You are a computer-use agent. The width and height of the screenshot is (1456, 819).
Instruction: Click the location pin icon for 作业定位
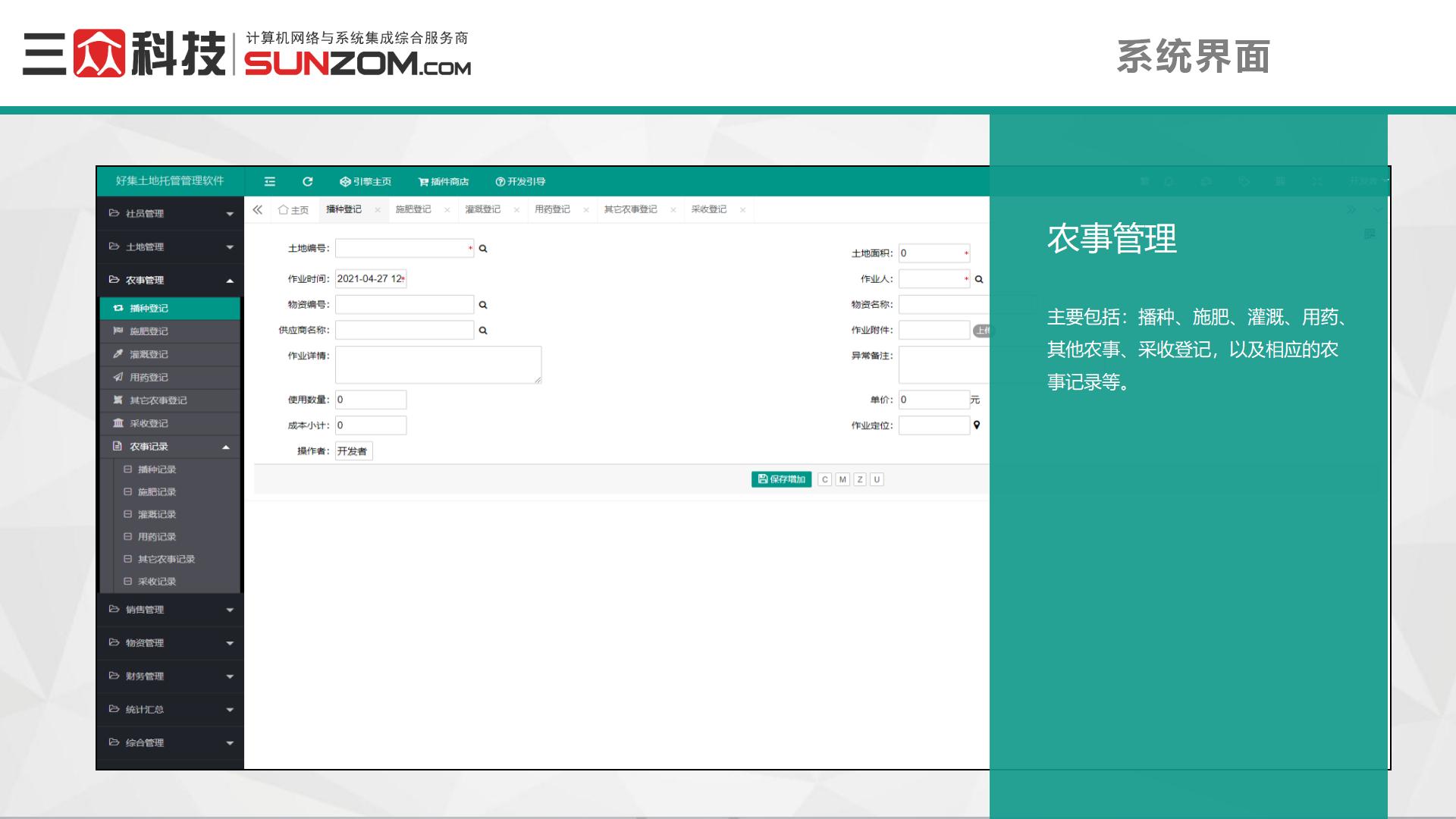click(x=976, y=425)
